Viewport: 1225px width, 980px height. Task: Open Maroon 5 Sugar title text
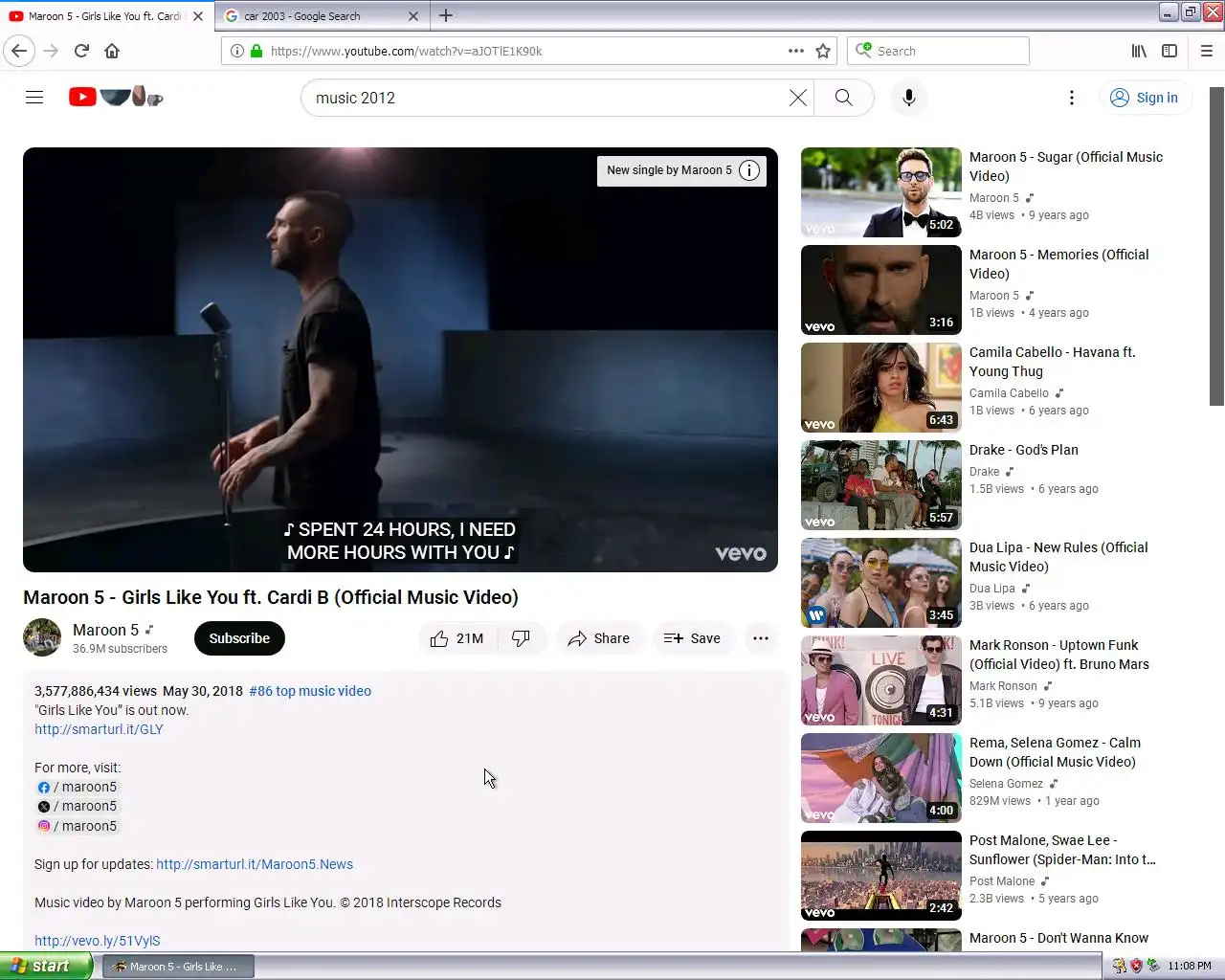tap(1066, 167)
